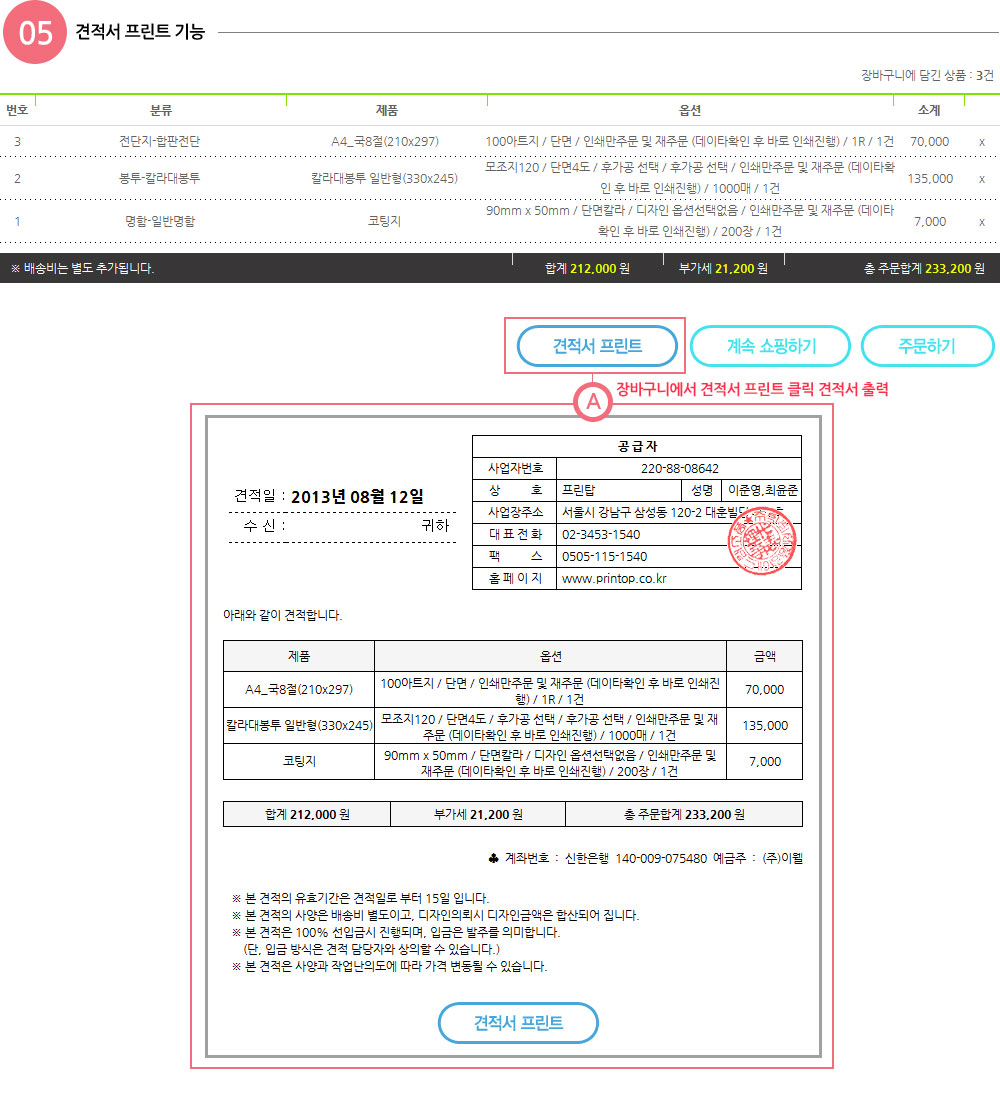Click the pink 05 section badge
Screen dimensions: 1000x1108
34,32
